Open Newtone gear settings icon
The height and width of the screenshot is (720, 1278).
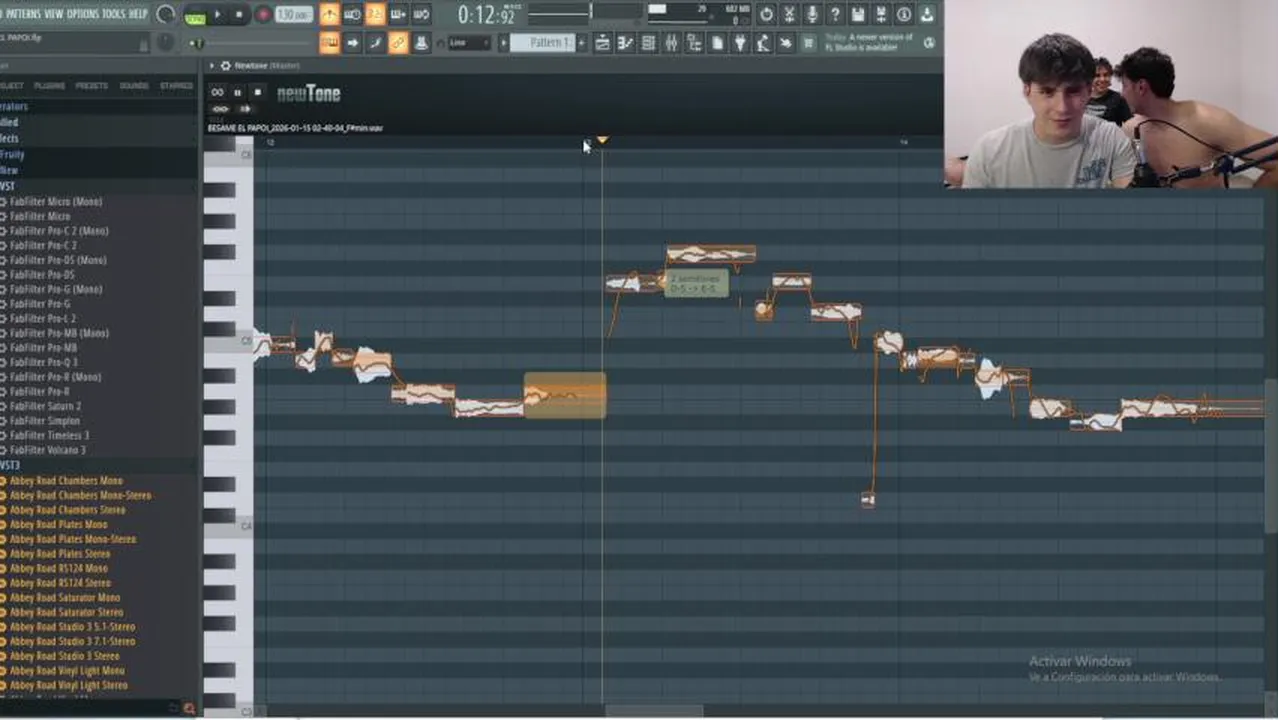[x=225, y=66]
